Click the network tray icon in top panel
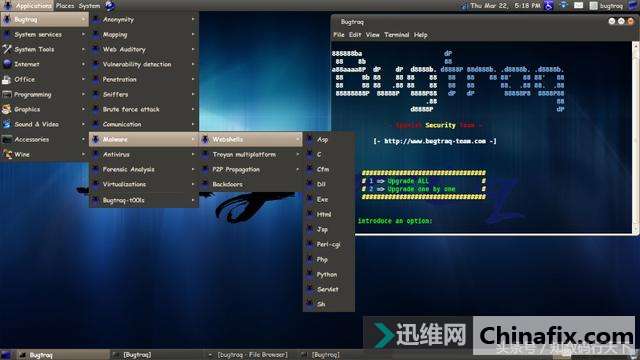The width and height of the screenshot is (640, 360). click(x=564, y=6)
